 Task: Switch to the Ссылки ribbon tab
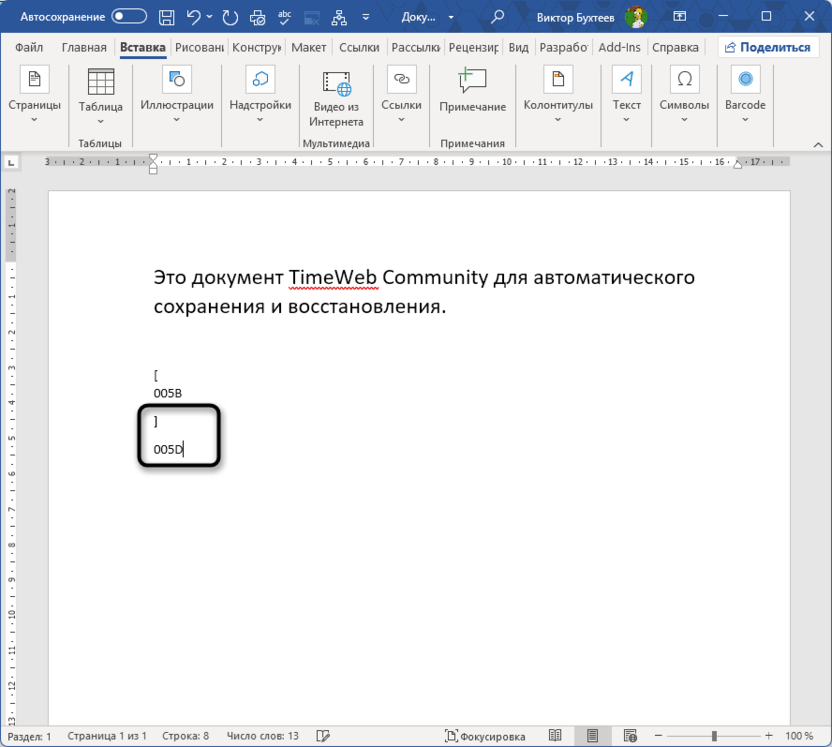pyautogui.click(x=359, y=47)
